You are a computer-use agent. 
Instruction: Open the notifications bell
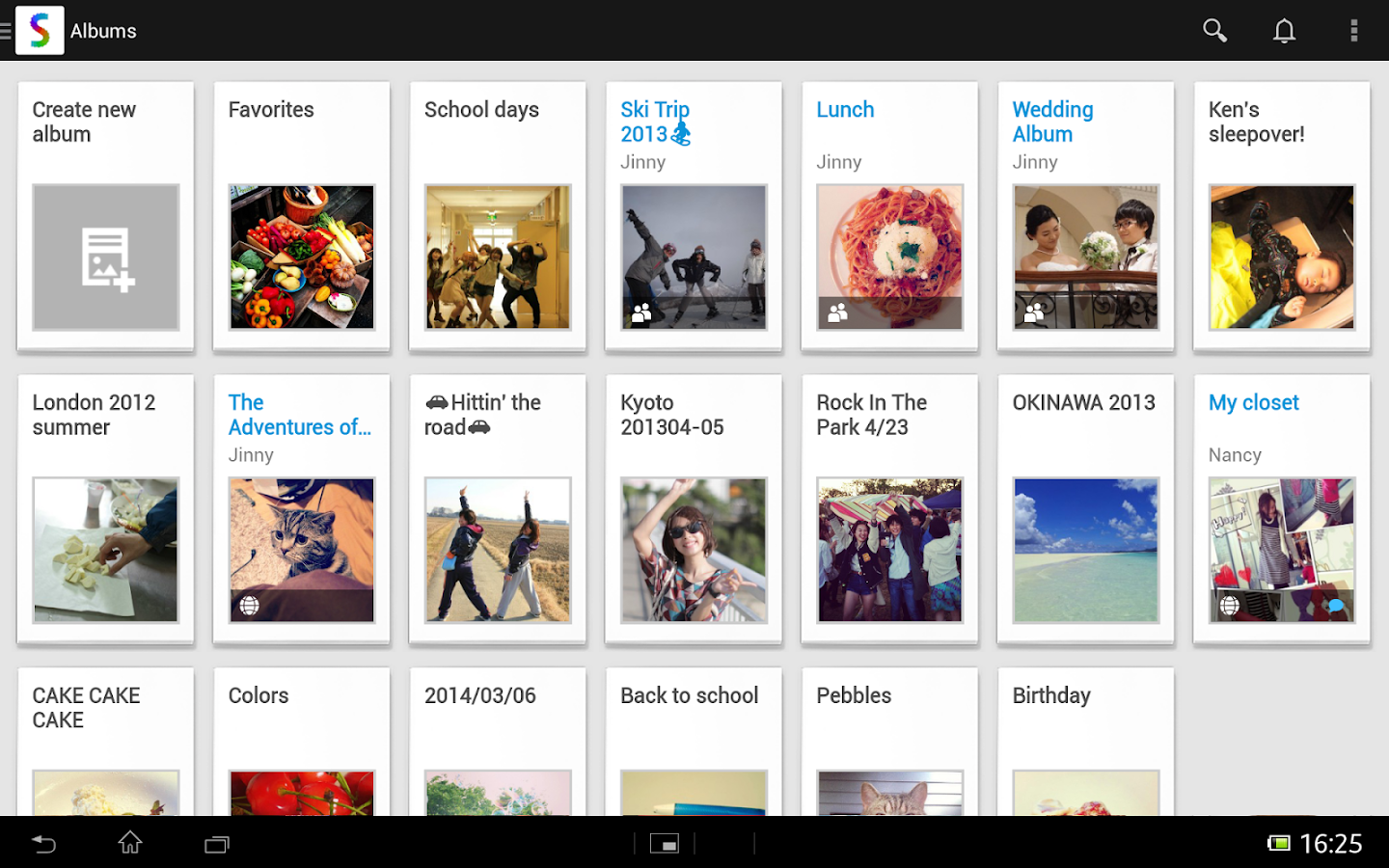pyautogui.click(x=1284, y=31)
